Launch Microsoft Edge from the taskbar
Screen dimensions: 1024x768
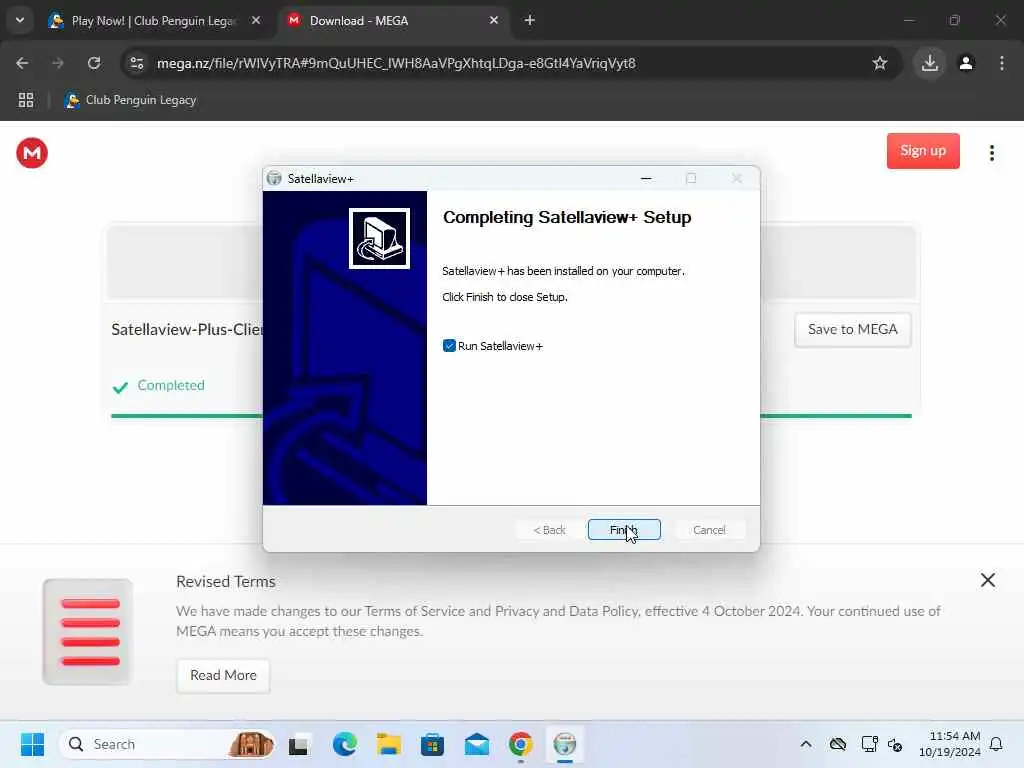pos(344,744)
